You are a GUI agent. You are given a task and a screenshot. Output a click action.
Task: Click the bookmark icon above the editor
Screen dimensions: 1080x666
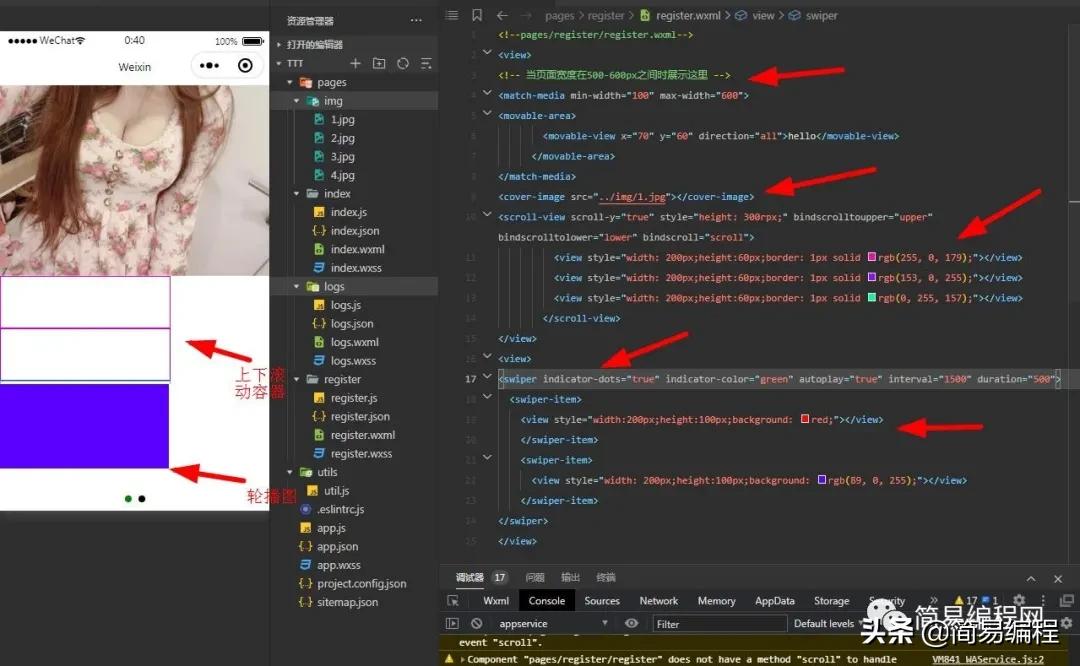pyautogui.click(x=477, y=15)
